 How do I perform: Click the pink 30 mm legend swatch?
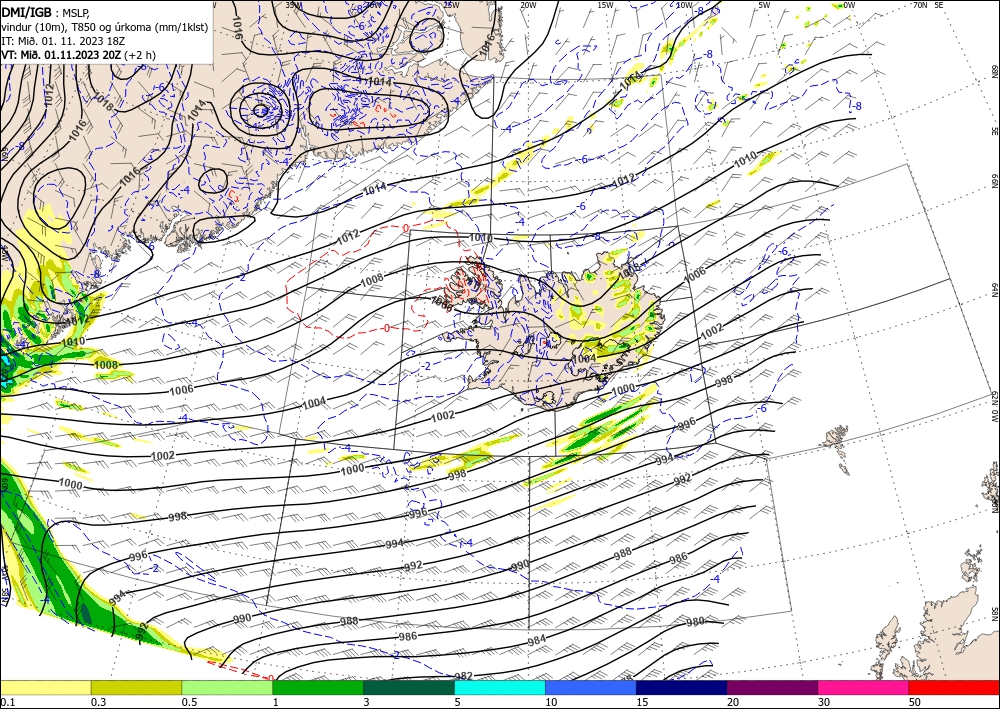[x=864, y=687]
